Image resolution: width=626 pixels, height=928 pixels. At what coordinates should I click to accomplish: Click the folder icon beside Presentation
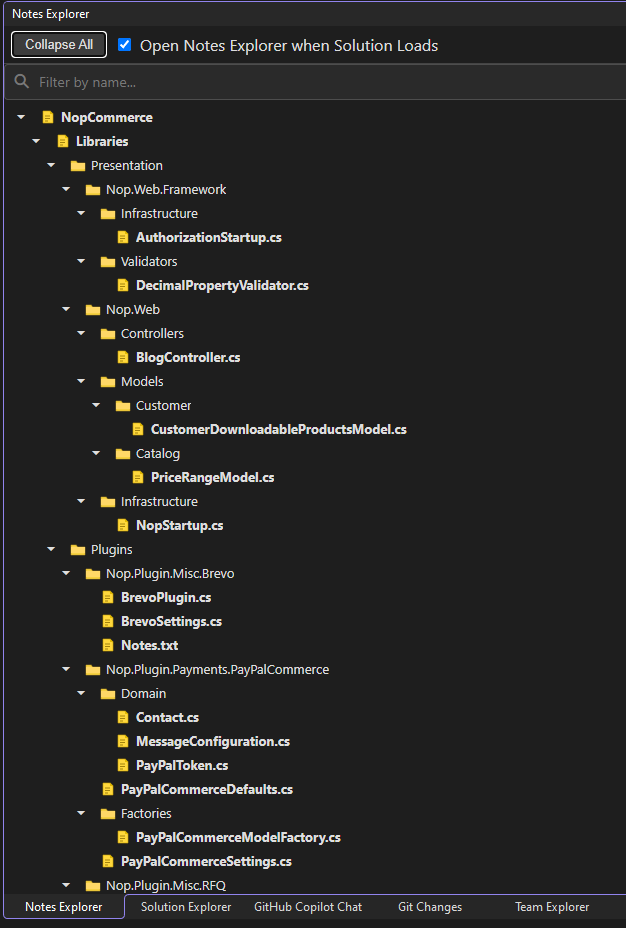(78, 166)
